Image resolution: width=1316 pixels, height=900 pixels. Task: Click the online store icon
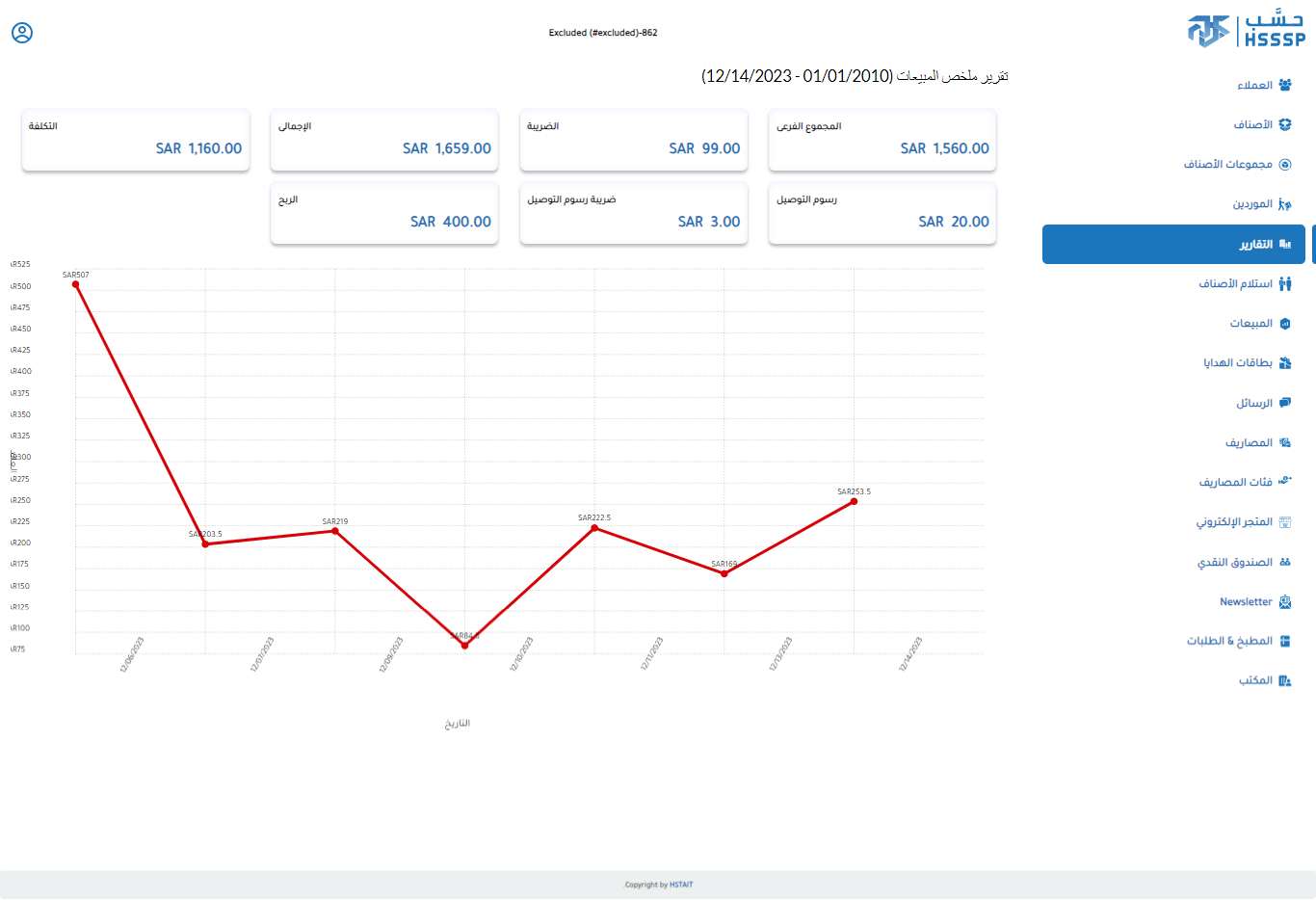tap(1284, 522)
